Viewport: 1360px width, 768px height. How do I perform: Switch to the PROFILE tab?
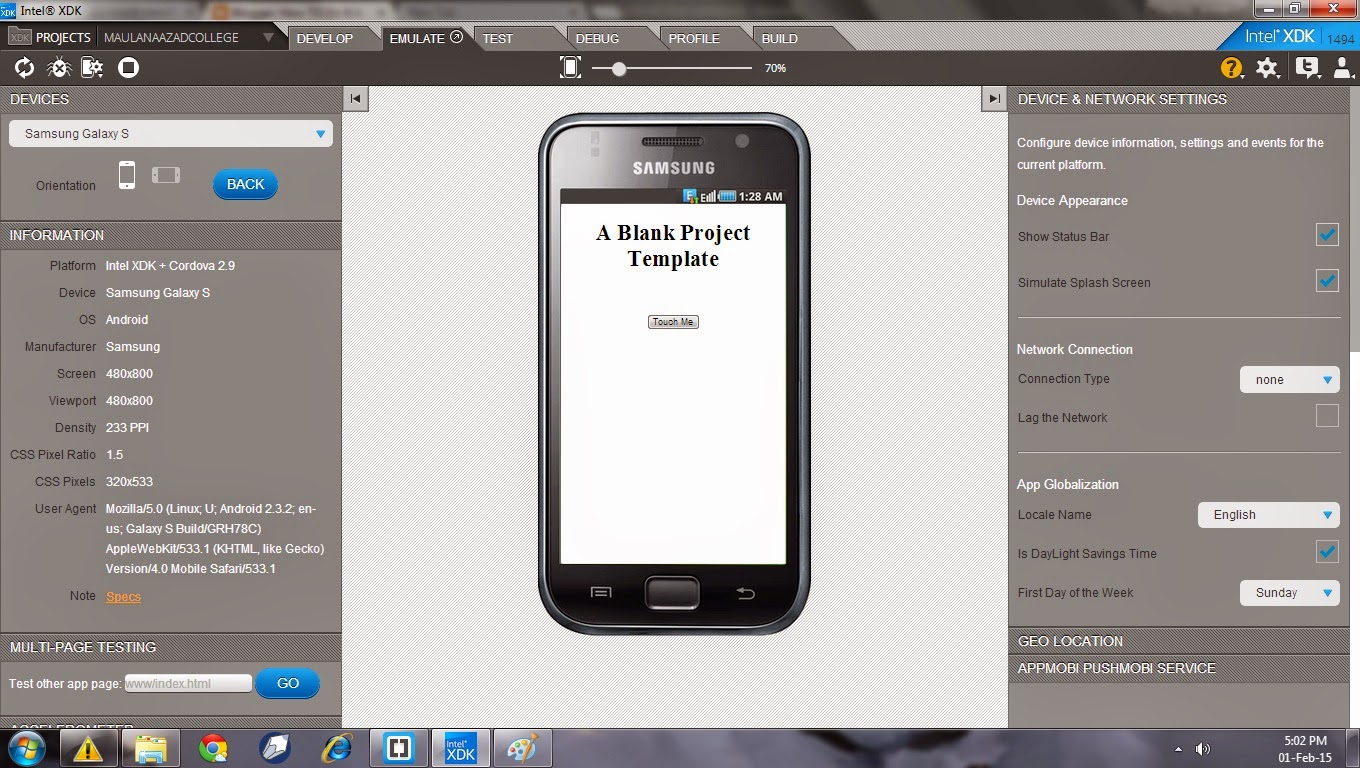[694, 38]
